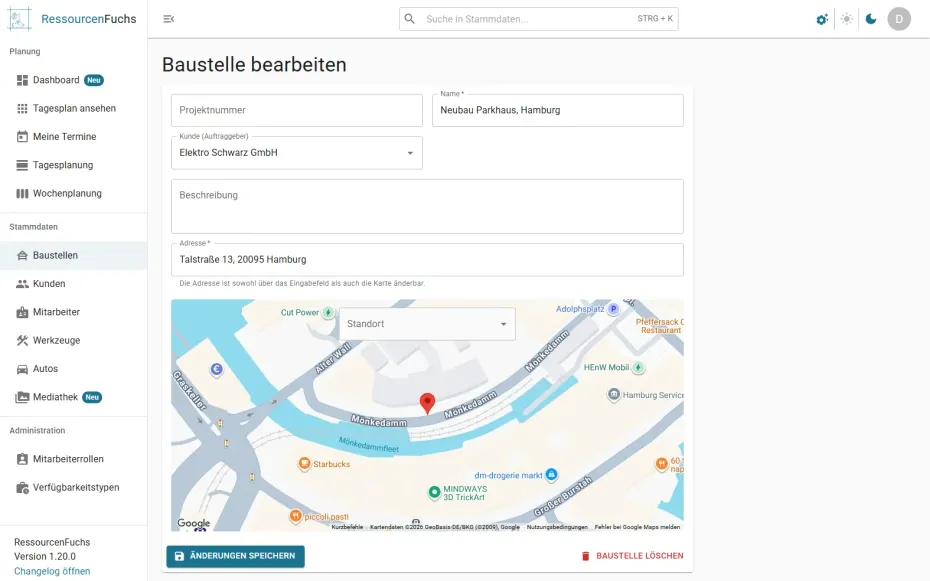Click the dm-drogerie markt map marker

coord(552,474)
